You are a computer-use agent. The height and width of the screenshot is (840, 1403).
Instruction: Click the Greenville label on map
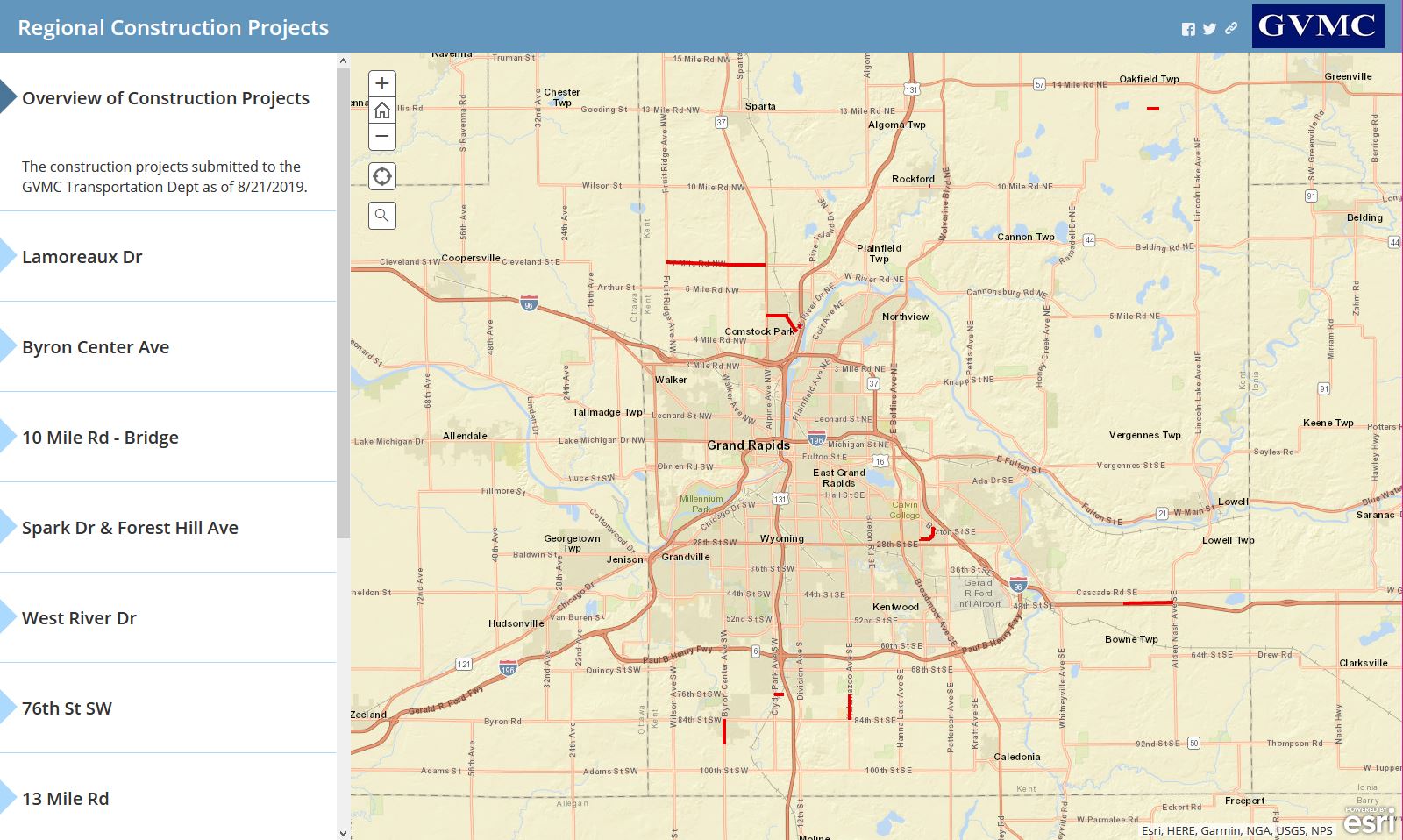[1348, 76]
